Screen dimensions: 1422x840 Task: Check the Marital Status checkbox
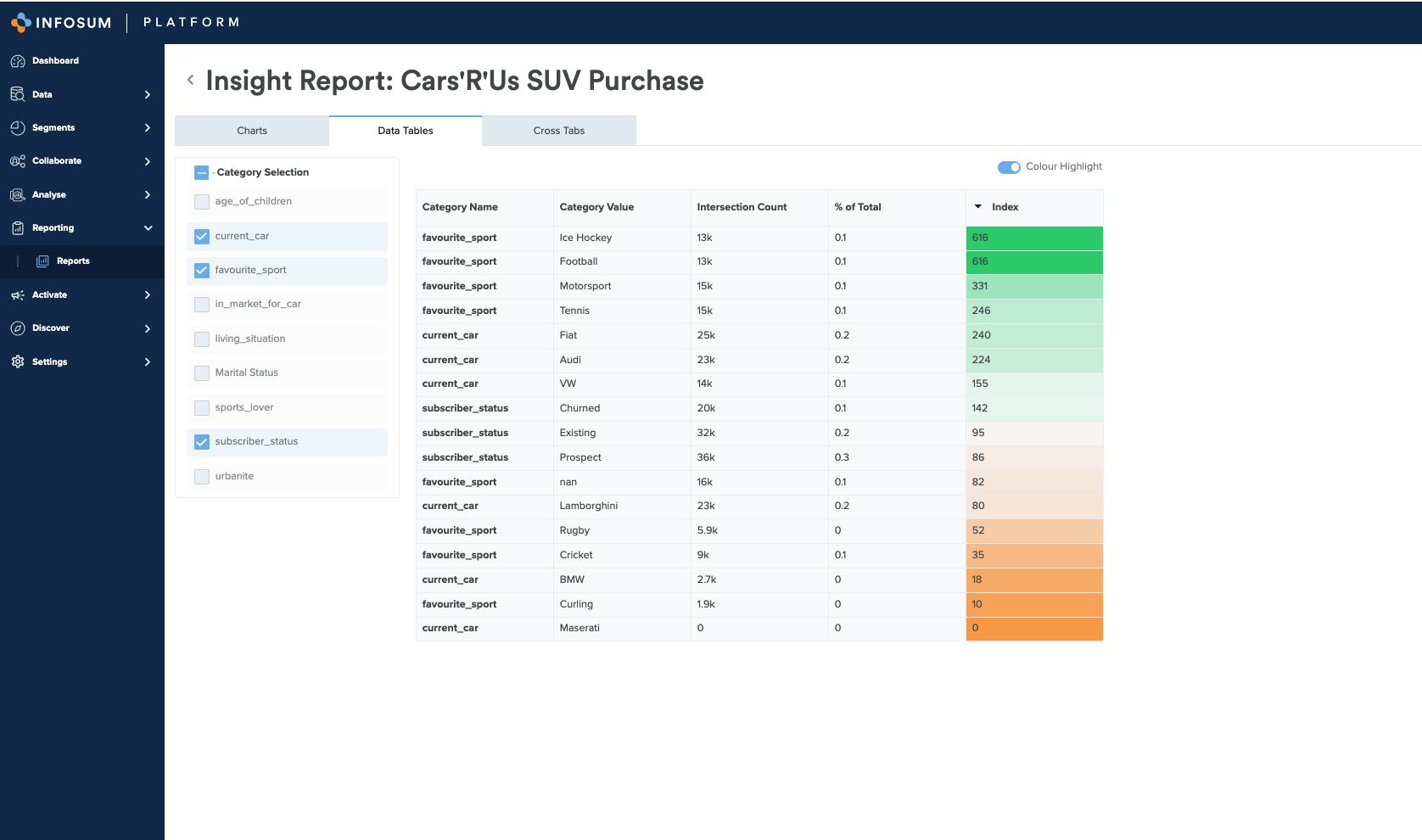pos(202,373)
